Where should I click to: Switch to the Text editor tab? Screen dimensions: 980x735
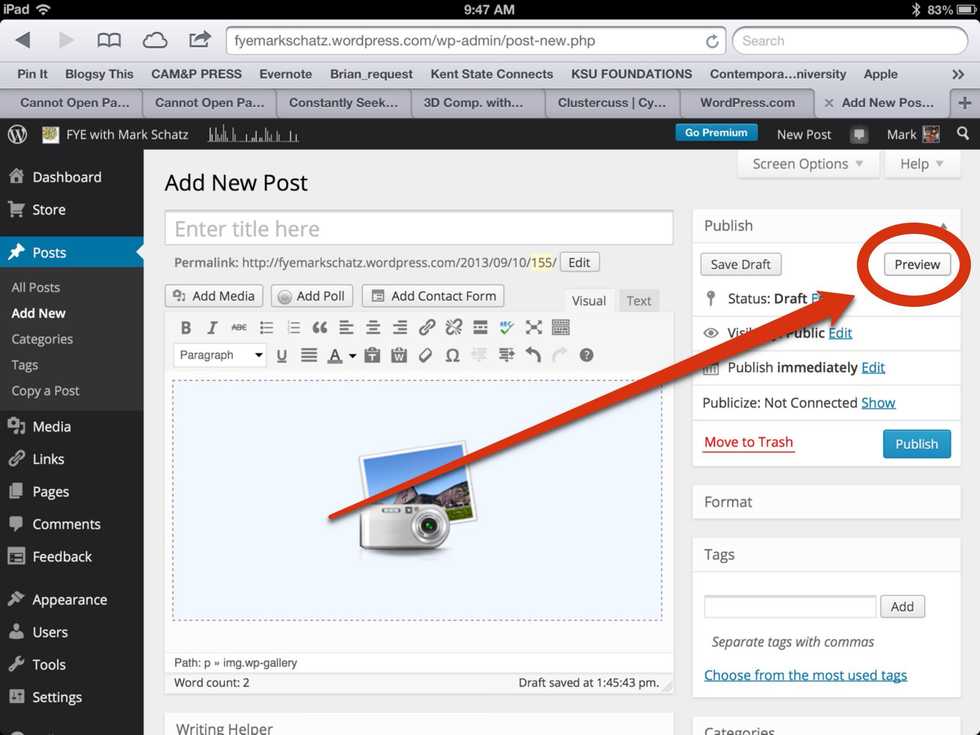click(x=639, y=301)
